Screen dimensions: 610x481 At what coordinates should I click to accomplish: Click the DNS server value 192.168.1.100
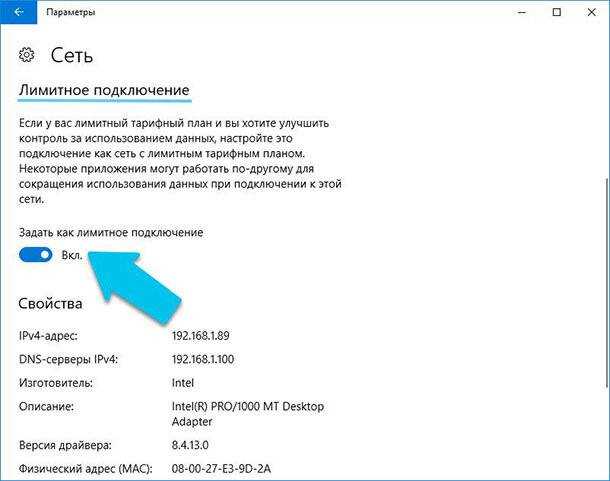(203, 359)
